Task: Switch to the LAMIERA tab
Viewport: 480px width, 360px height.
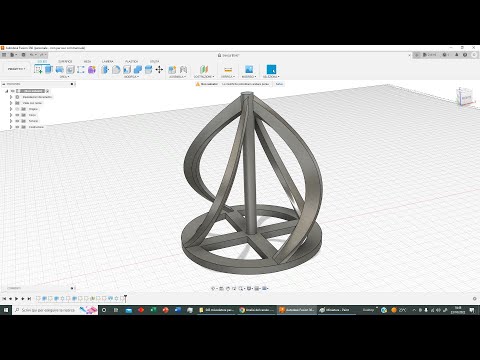Action: tap(108, 62)
